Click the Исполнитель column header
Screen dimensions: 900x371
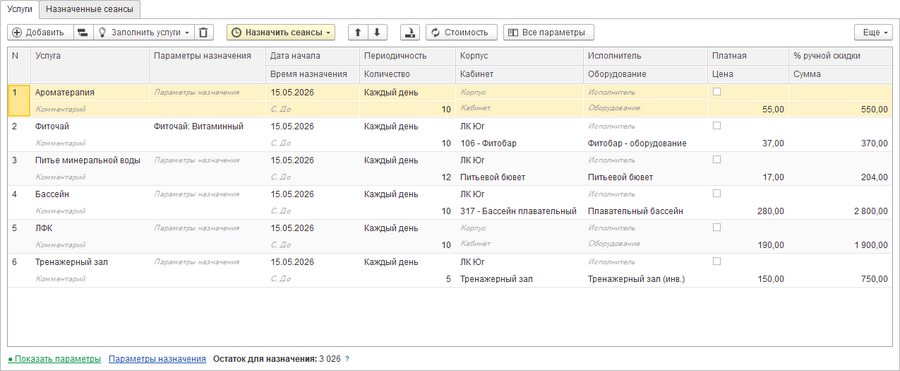[x=645, y=56]
